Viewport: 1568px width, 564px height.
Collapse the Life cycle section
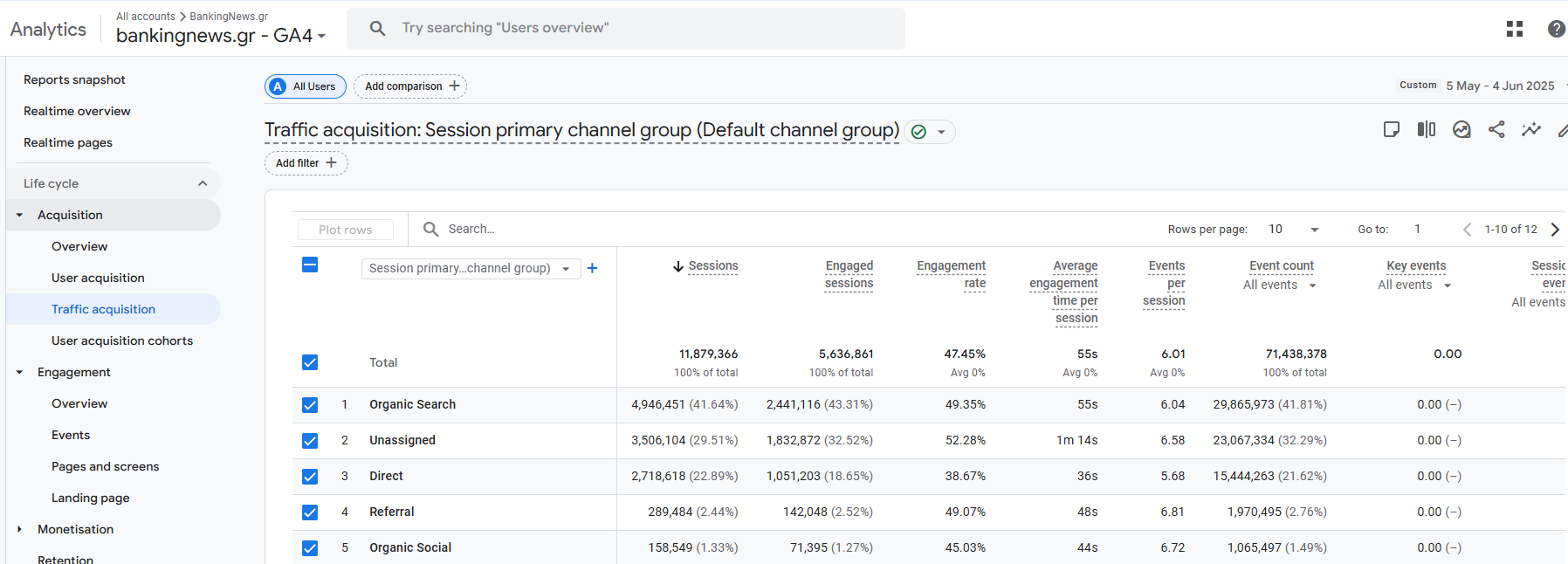click(202, 183)
